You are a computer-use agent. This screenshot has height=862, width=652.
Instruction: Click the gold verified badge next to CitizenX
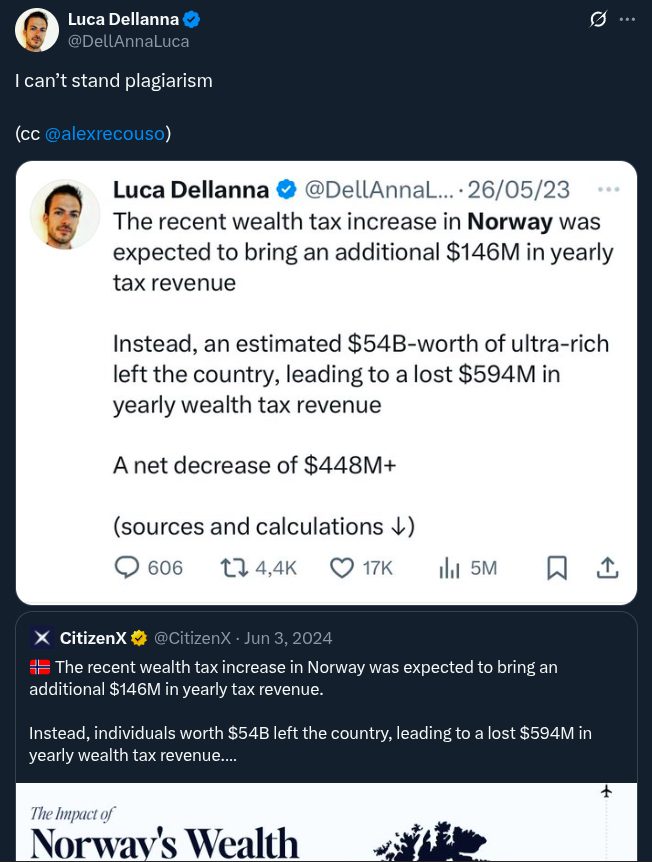(x=138, y=638)
